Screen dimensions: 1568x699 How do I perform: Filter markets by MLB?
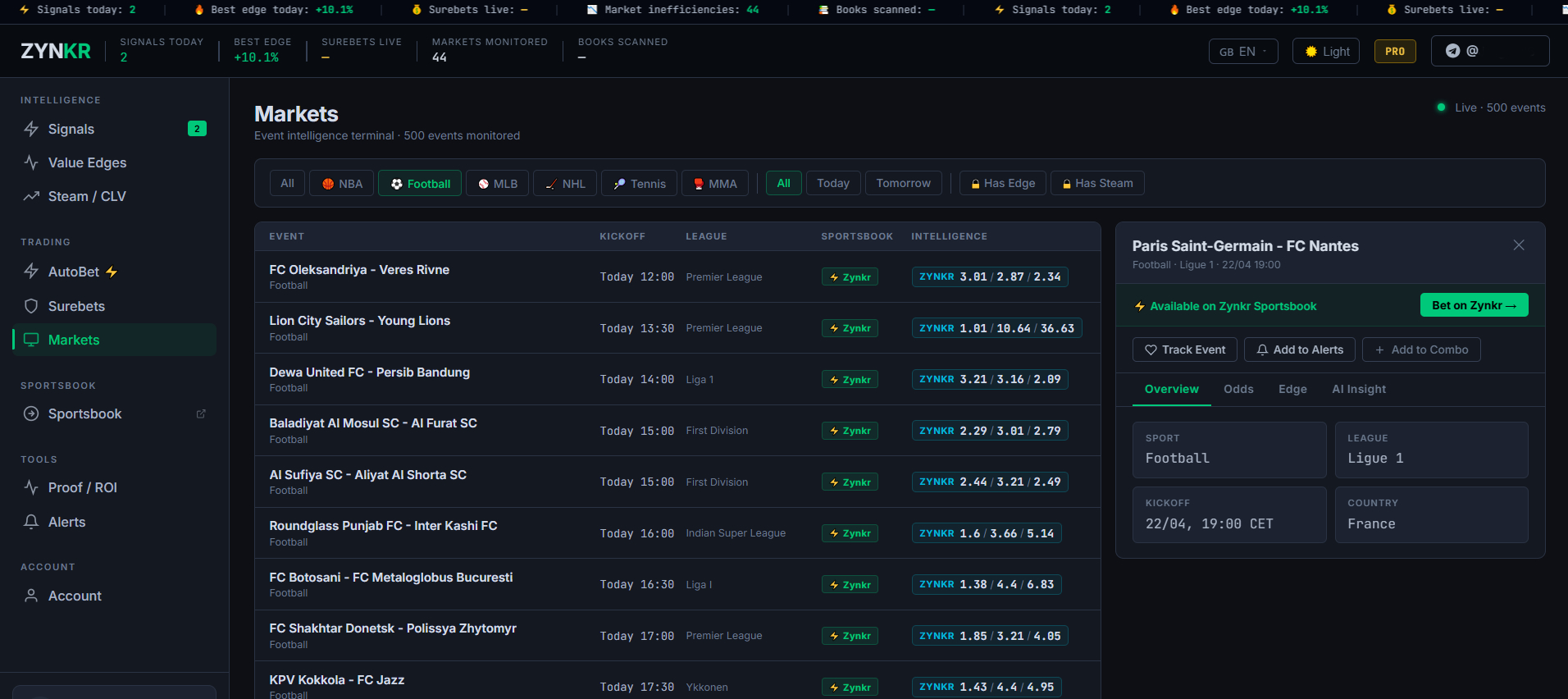pyautogui.click(x=498, y=184)
